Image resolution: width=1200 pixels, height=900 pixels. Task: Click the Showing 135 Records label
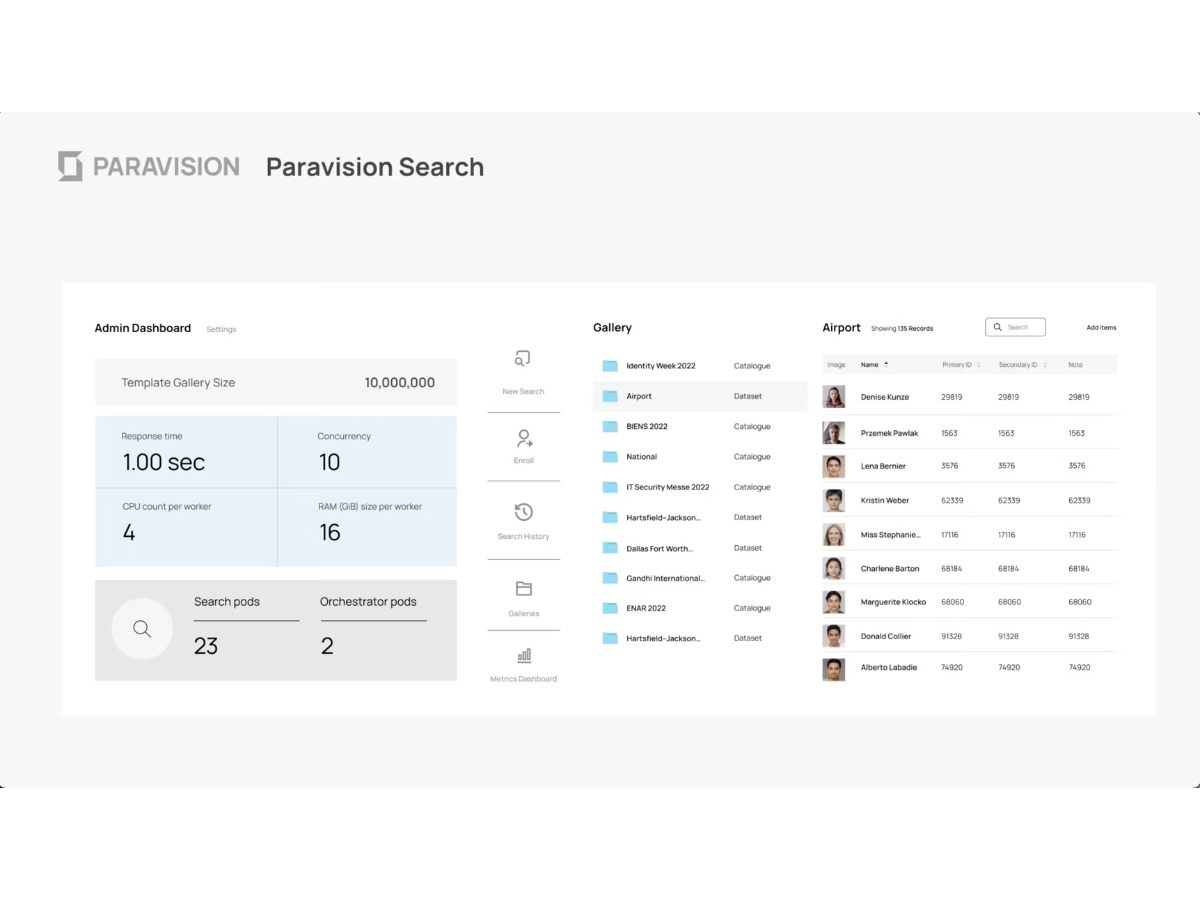point(902,329)
